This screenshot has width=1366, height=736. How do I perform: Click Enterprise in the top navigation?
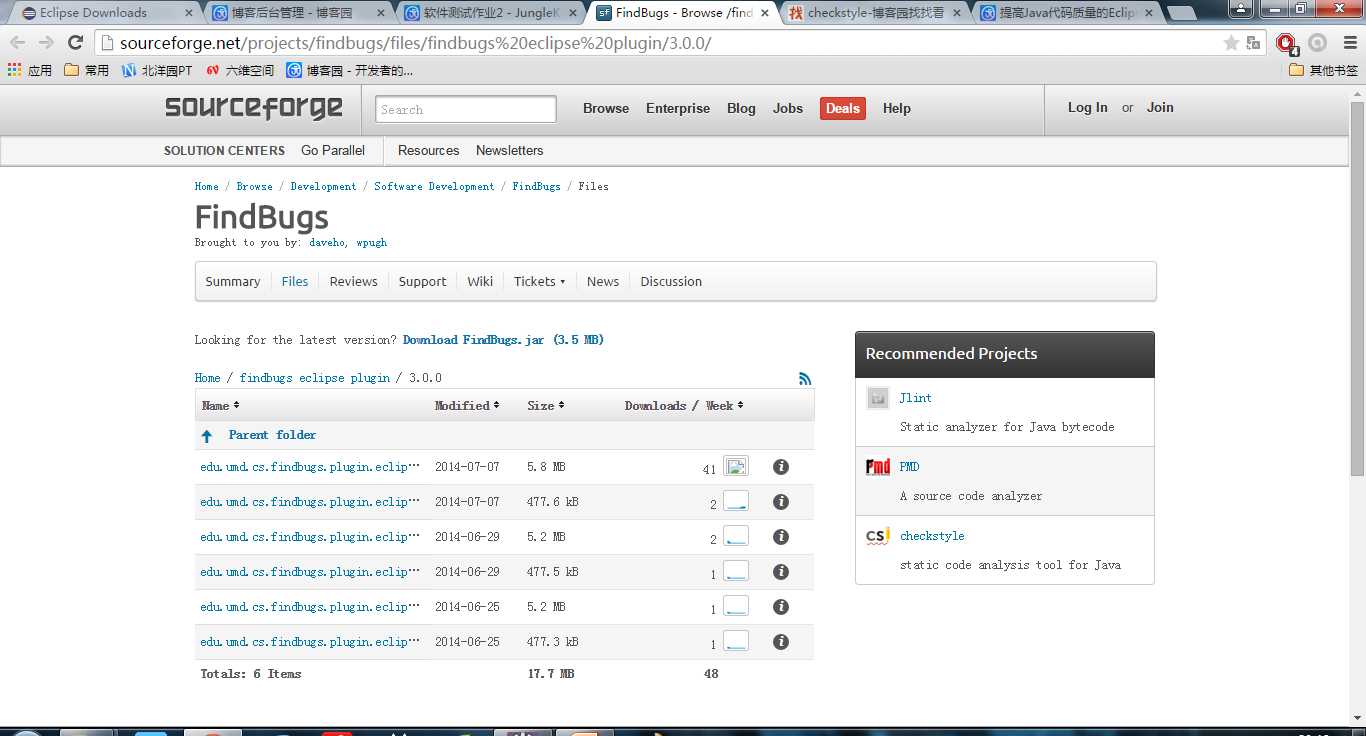click(x=678, y=109)
